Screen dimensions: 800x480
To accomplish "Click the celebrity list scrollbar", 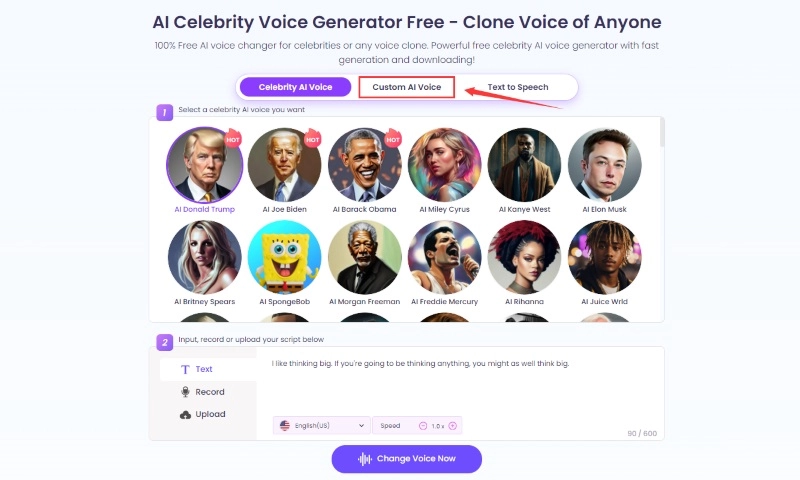I will [662, 133].
